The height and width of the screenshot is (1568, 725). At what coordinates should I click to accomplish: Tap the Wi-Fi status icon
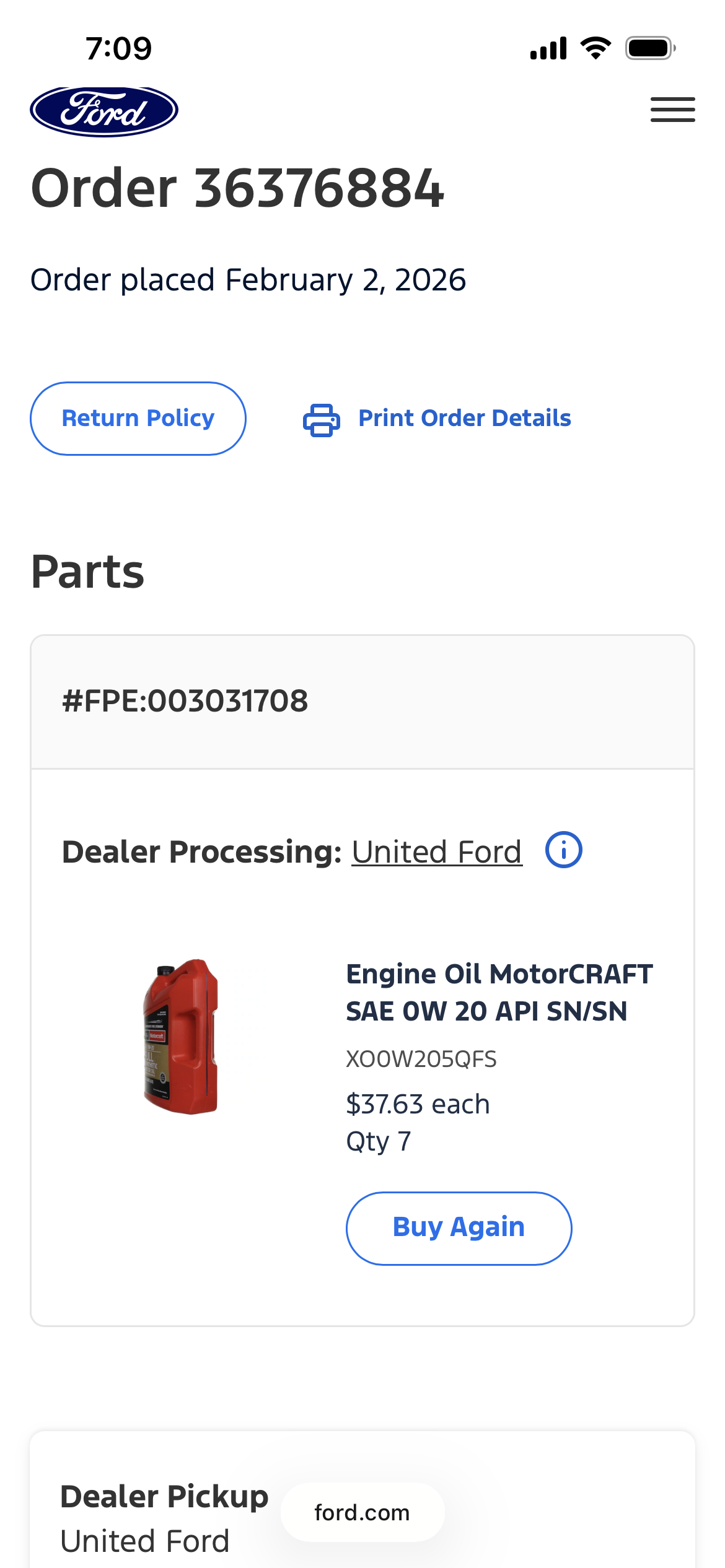pos(595,48)
